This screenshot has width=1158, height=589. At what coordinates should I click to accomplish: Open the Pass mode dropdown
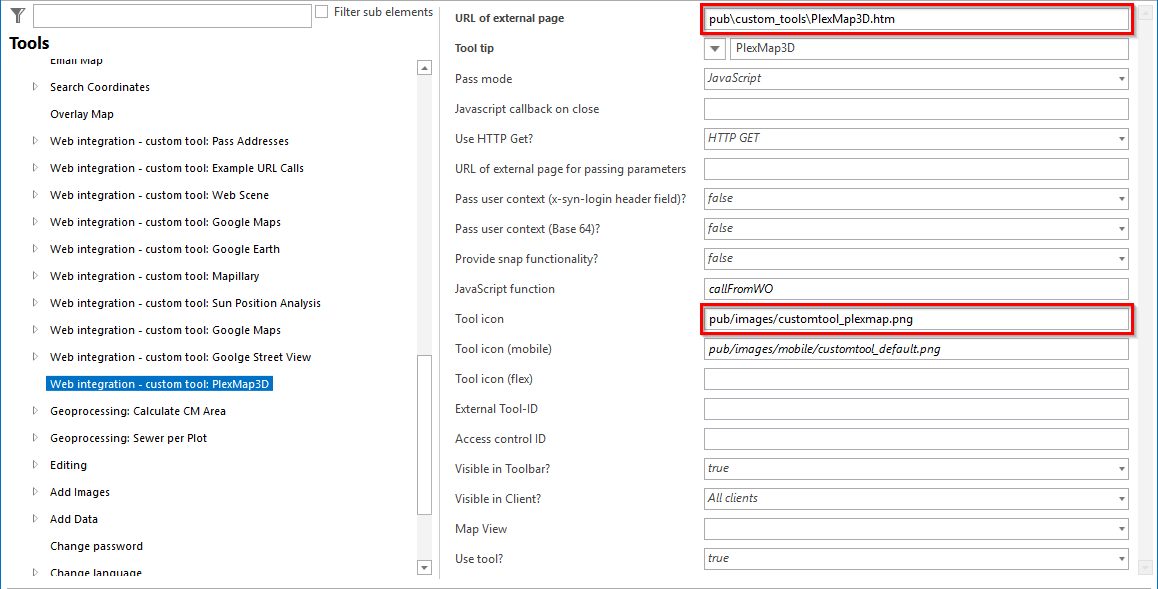(1121, 78)
